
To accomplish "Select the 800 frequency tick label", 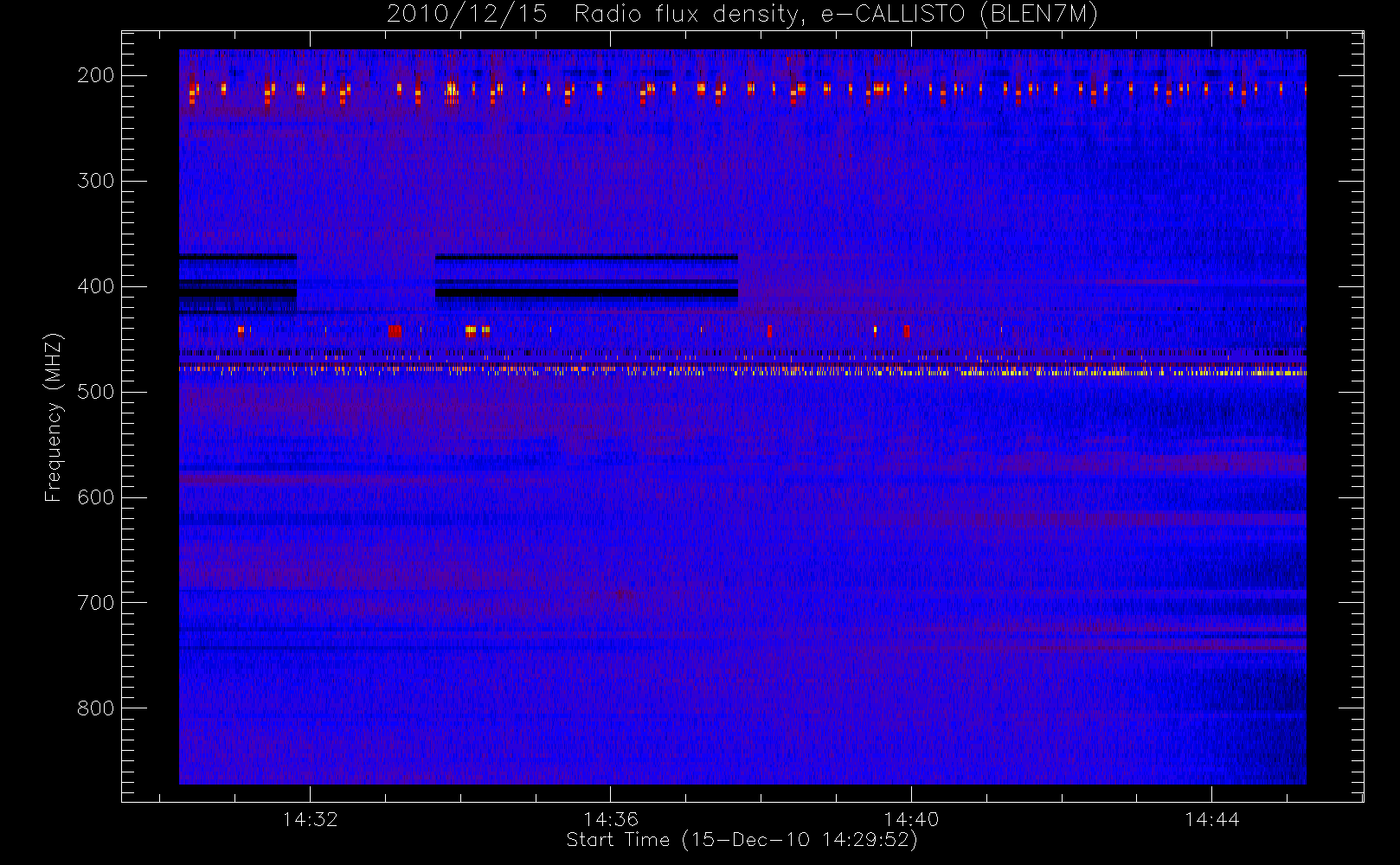I will 95,708.
